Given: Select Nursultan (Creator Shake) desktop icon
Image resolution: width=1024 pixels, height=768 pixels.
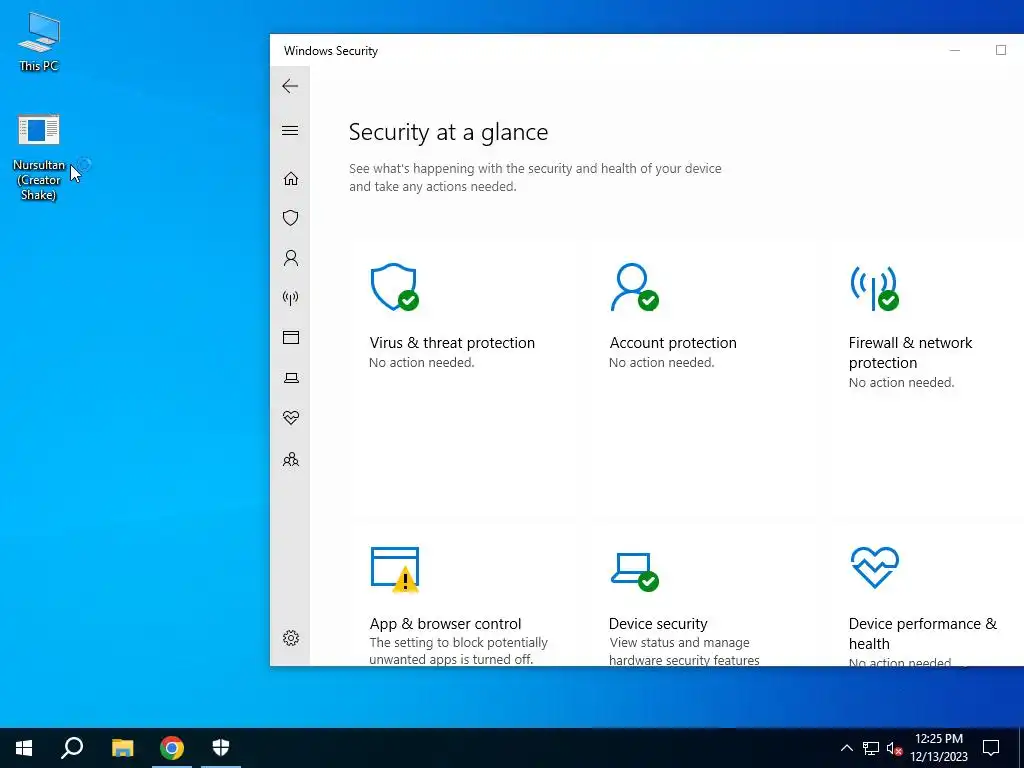Looking at the screenshot, I should [x=39, y=157].
